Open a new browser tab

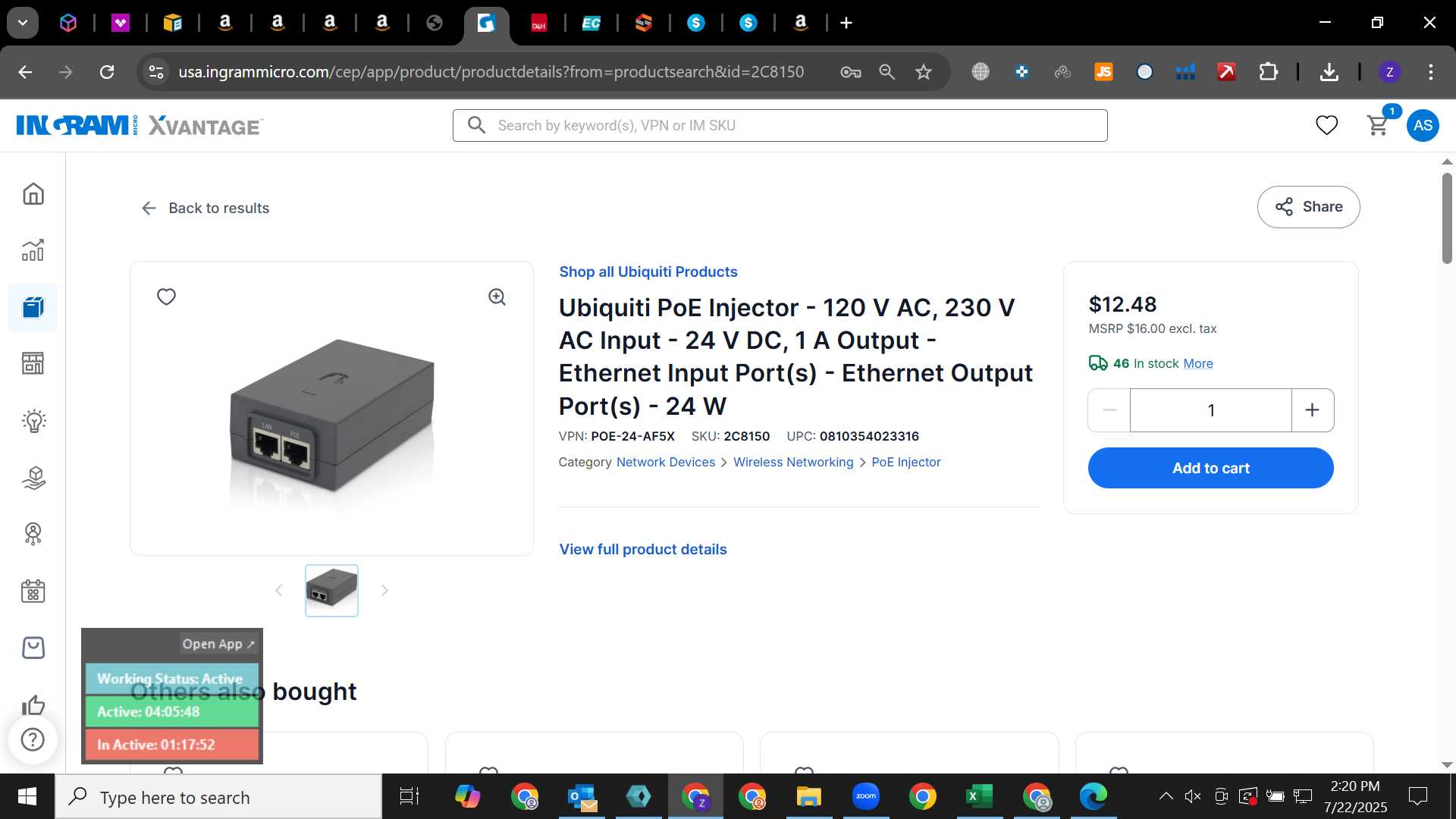coord(846,23)
